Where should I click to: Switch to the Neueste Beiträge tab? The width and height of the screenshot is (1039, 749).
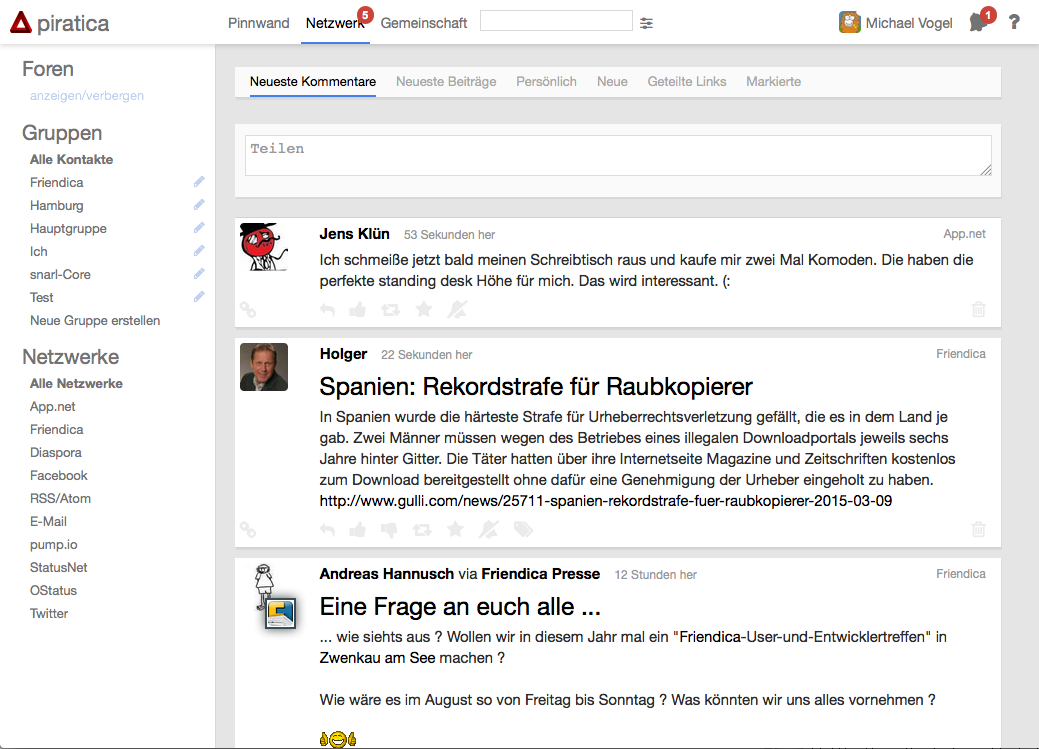pyautogui.click(x=446, y=82)
